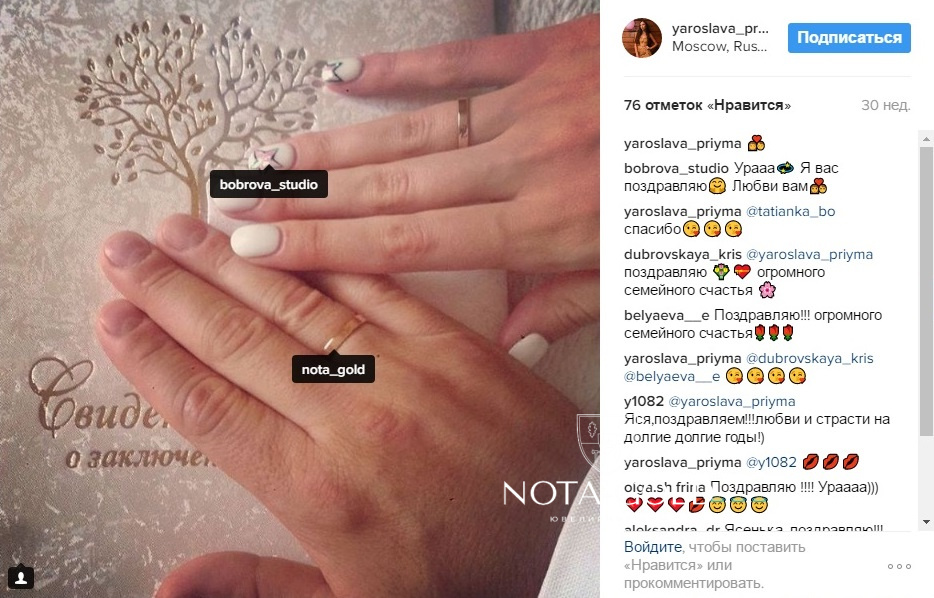Click the Подписаться follow button
The image size is (934, 598).
pyautogui.click(x=849, y=38)
